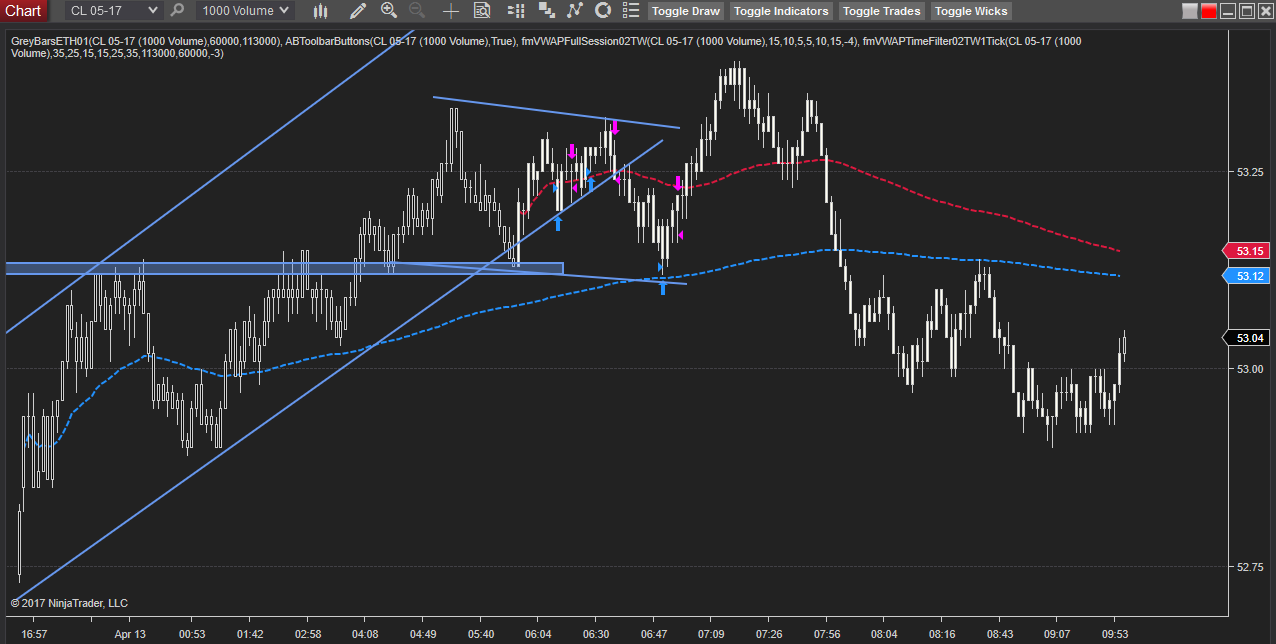Click the Toggle Wicks button
1276x644 pixels.
coord(972,11)
